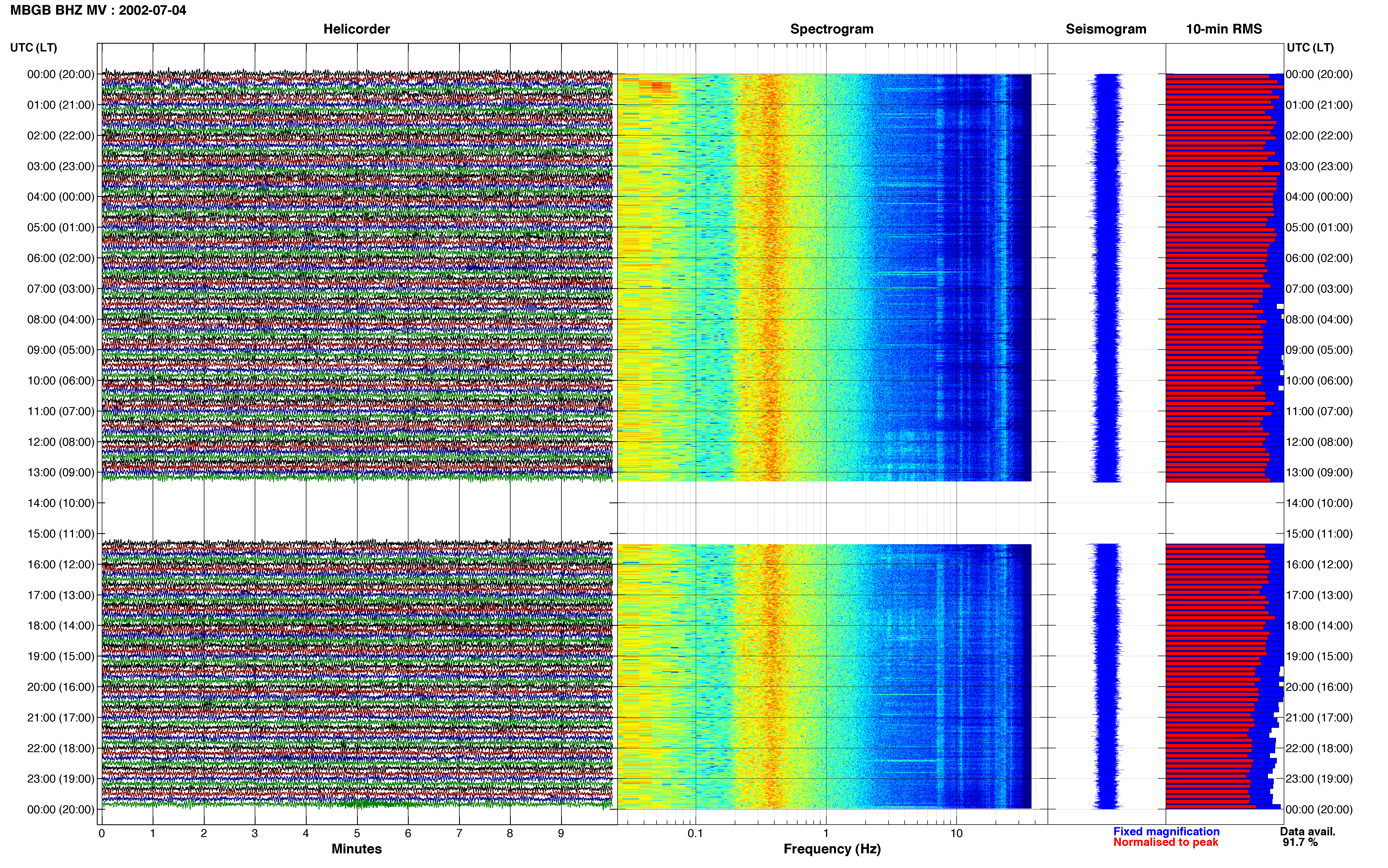
Task: Select the 'Spectrogram' panel heading
Action: click(x=832, y=29)
